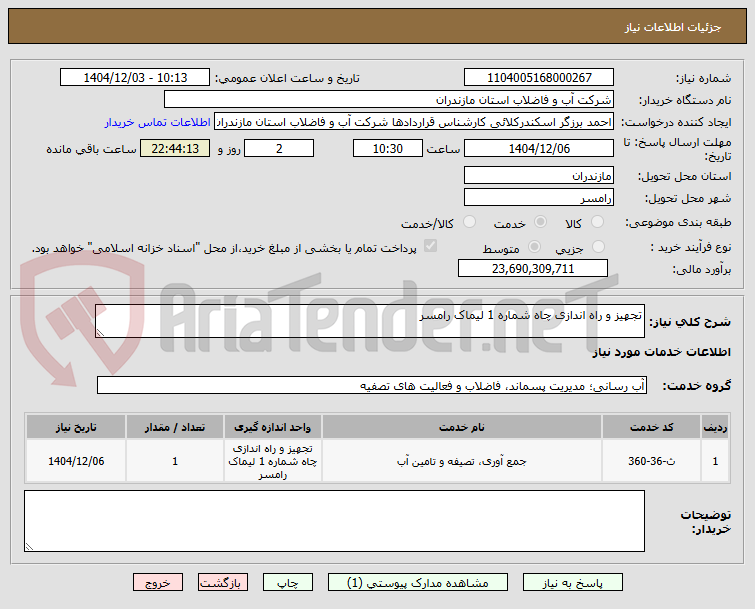755x609 pixels.
Task: Click the تاریخ نیاز column header
Action: pyautogui.click(x=76, y=427)
